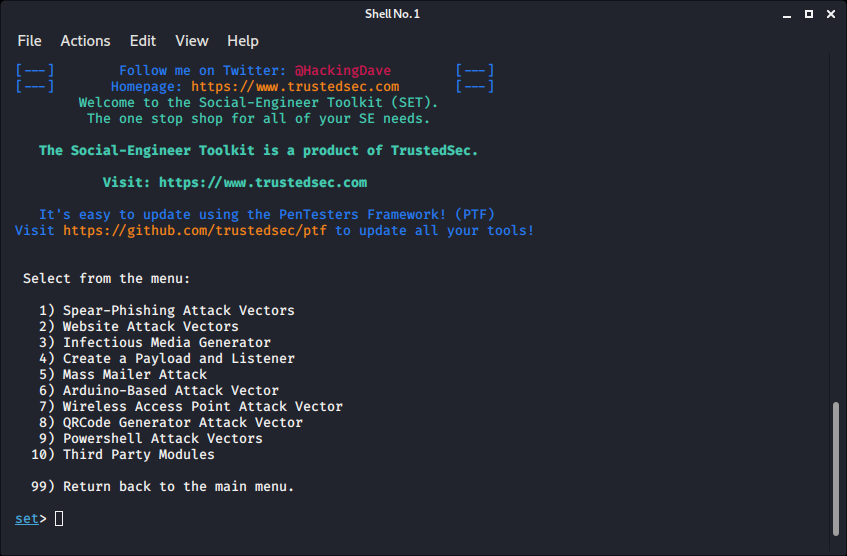Open the Edit menu
This screenshot has width=847, height=556.
coord(143,41)
